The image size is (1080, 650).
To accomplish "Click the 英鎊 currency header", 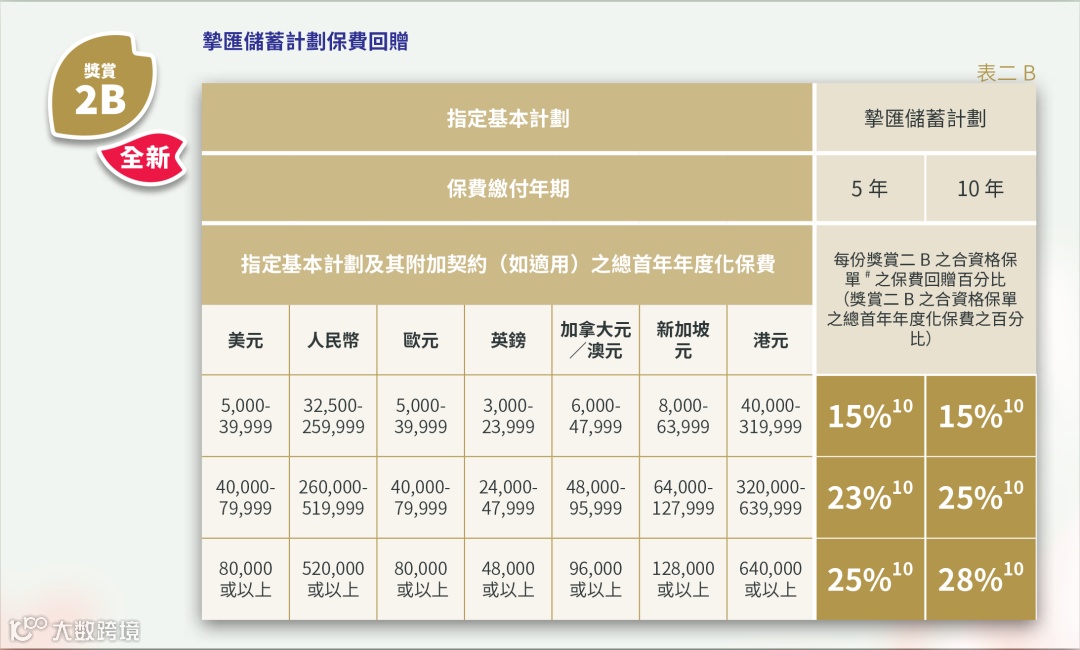I will click(x=508, y=340).
